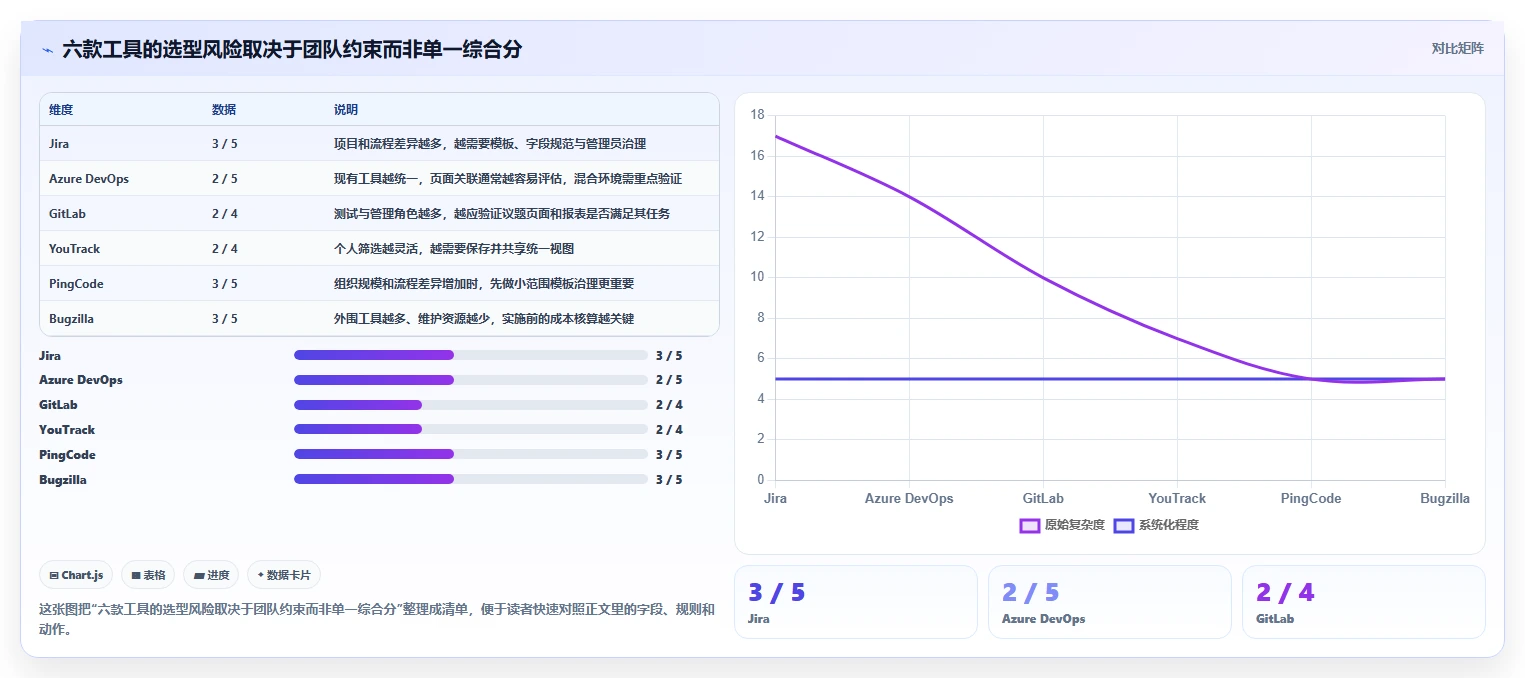Click the 数据 column header

pos(224,109)
